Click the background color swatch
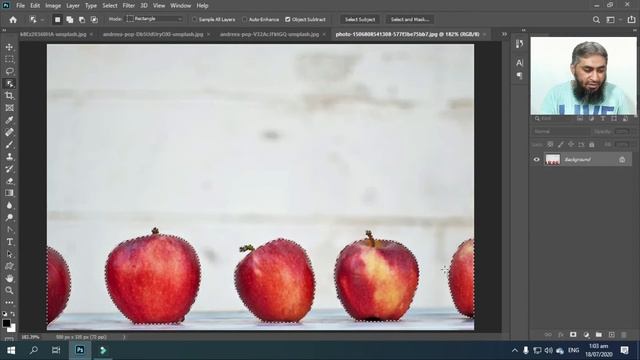640x360 pixels. pyautogui.click(x=12, y=328)
